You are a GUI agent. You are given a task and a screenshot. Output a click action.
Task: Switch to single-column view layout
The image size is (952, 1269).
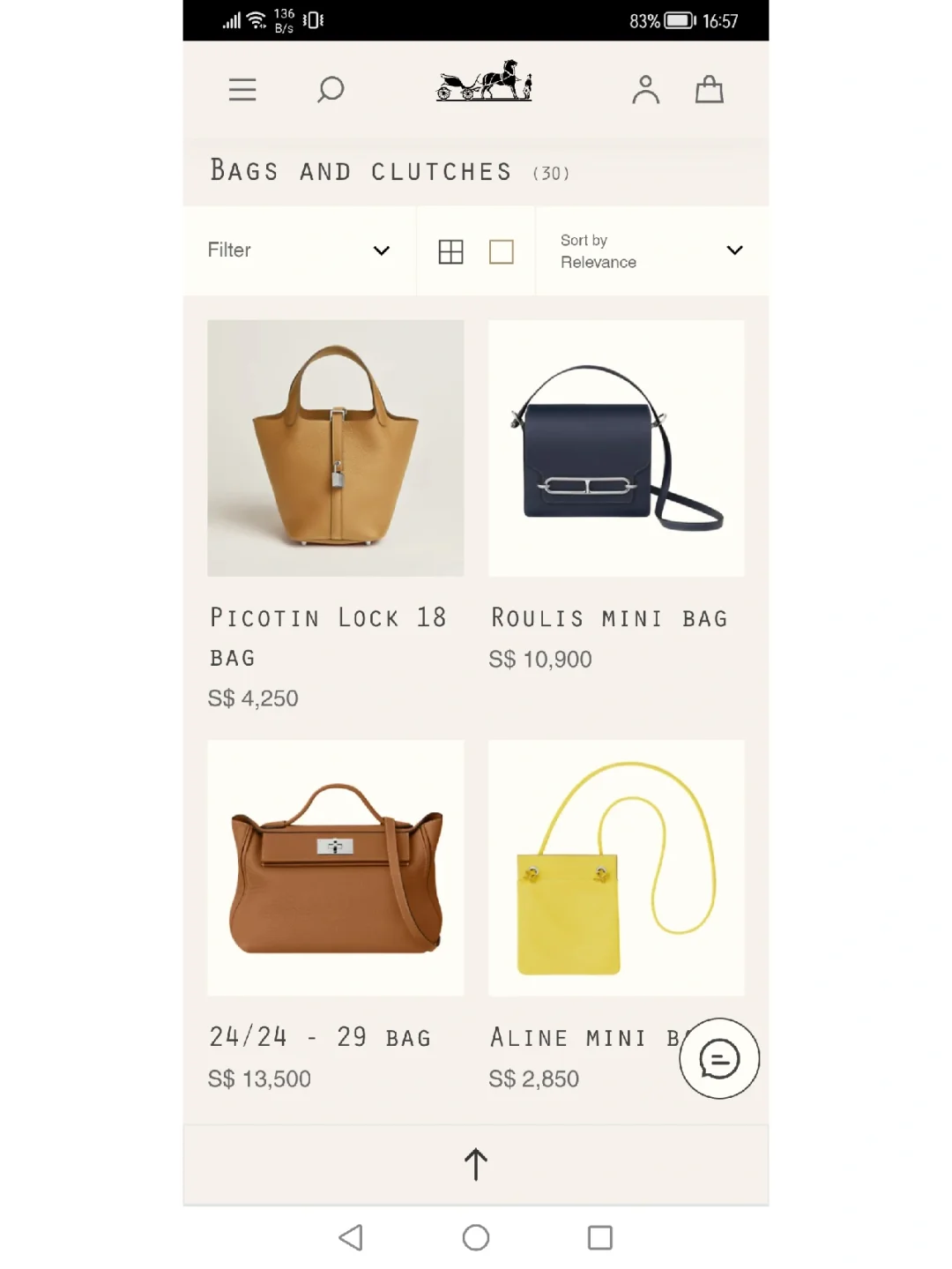pyautogui.click(x=502, y=252)
